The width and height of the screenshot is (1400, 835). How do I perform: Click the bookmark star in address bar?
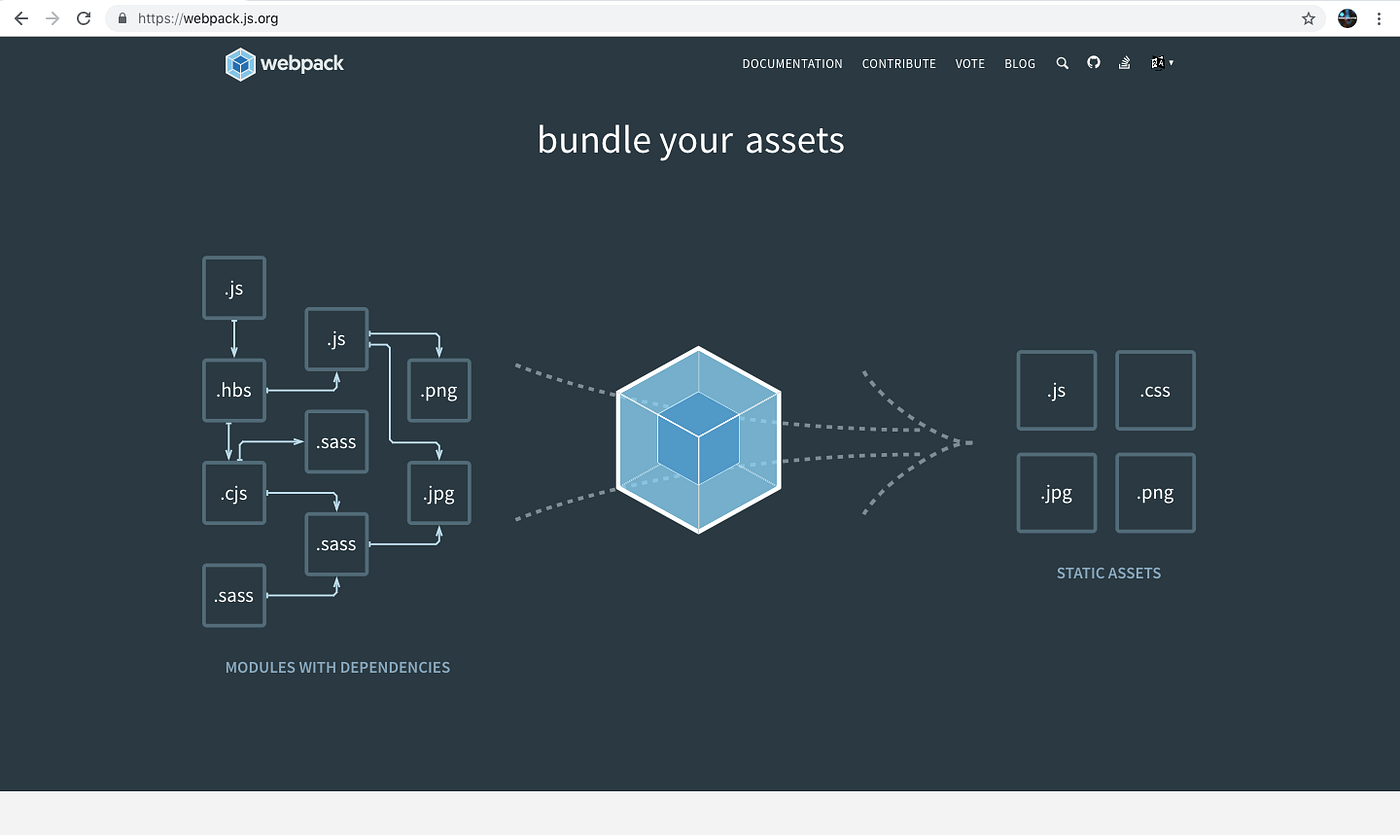(x=1308, y=18)
